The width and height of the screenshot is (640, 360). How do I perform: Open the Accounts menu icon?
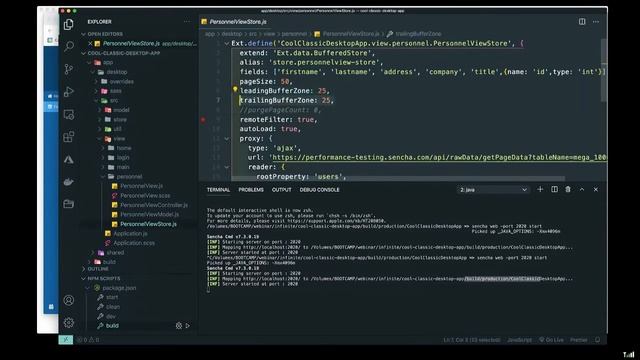(x=69, y=300)
